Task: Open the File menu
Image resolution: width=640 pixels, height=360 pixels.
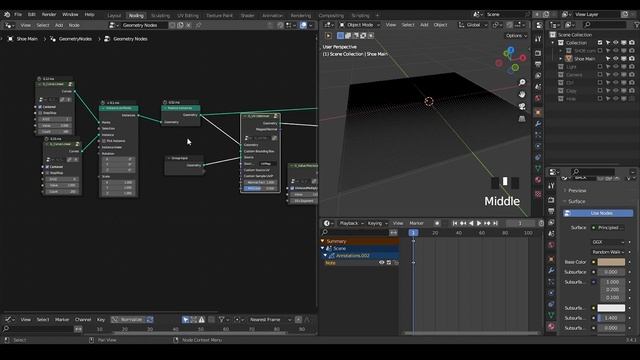Action: point(18,14)
